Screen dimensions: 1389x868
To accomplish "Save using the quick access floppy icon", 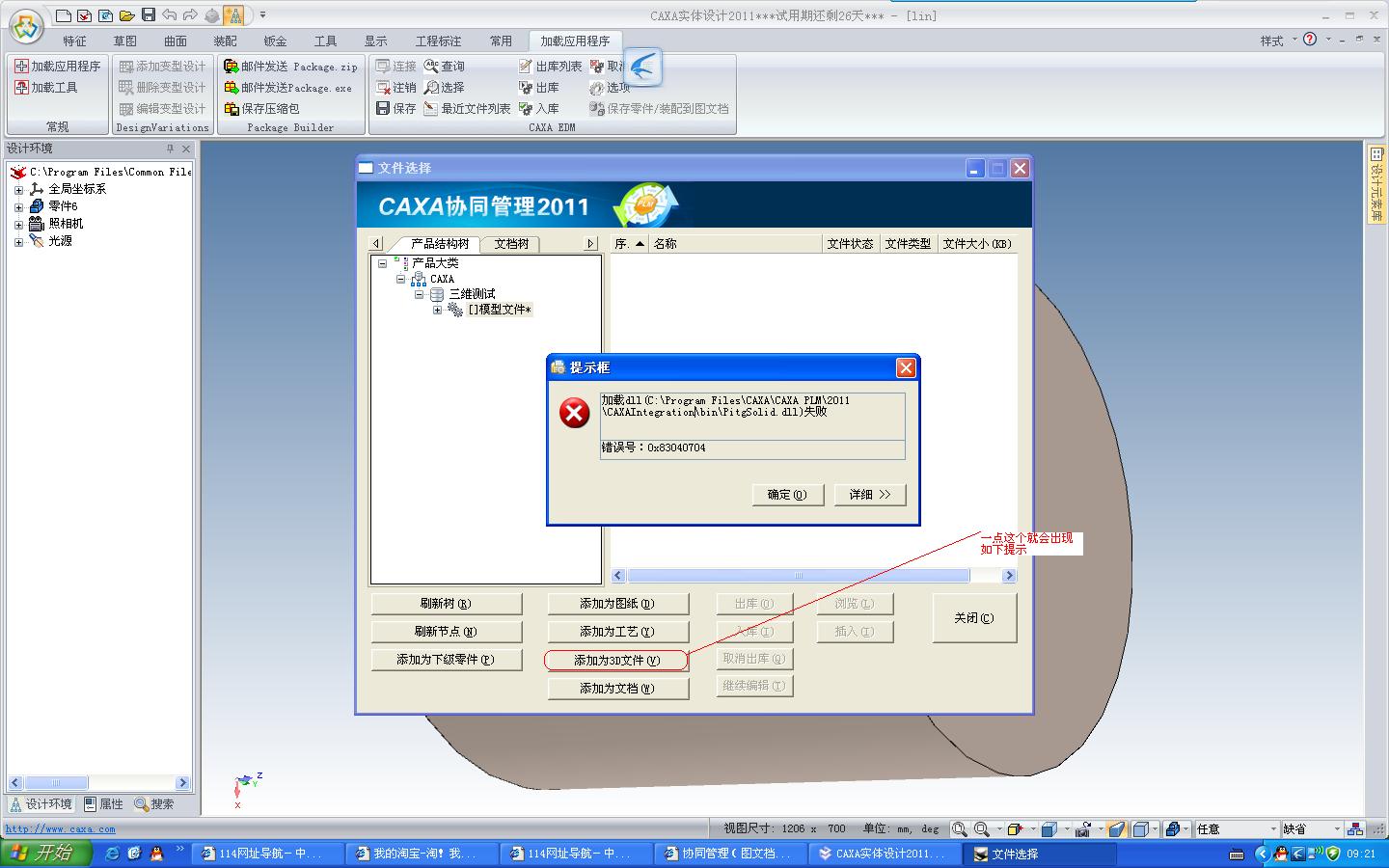I will coord(148,15).
